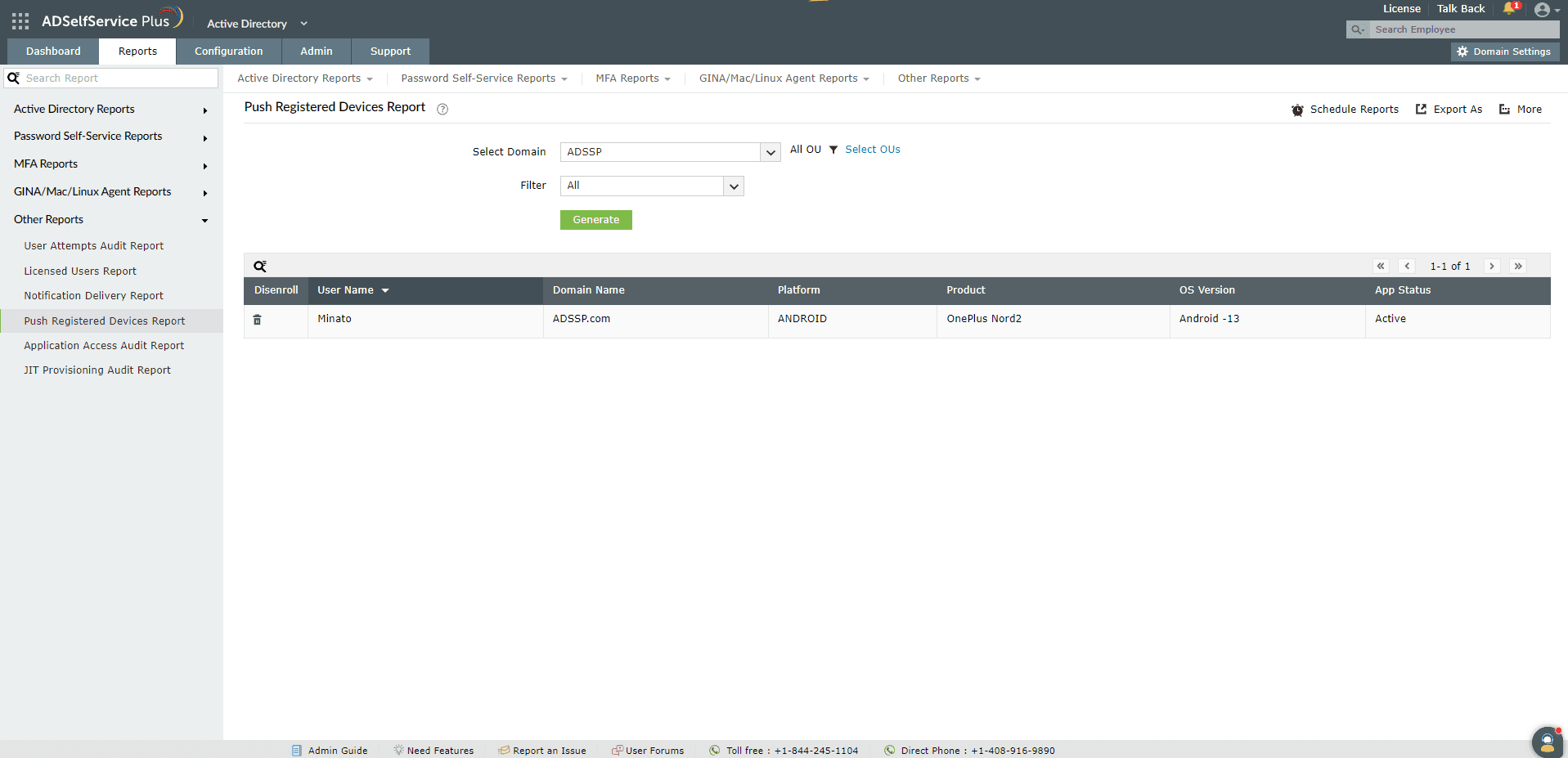This screenshot has height=758, width=1568.
Task: Switch to the Reports tab
Action: tap(137, 52)
